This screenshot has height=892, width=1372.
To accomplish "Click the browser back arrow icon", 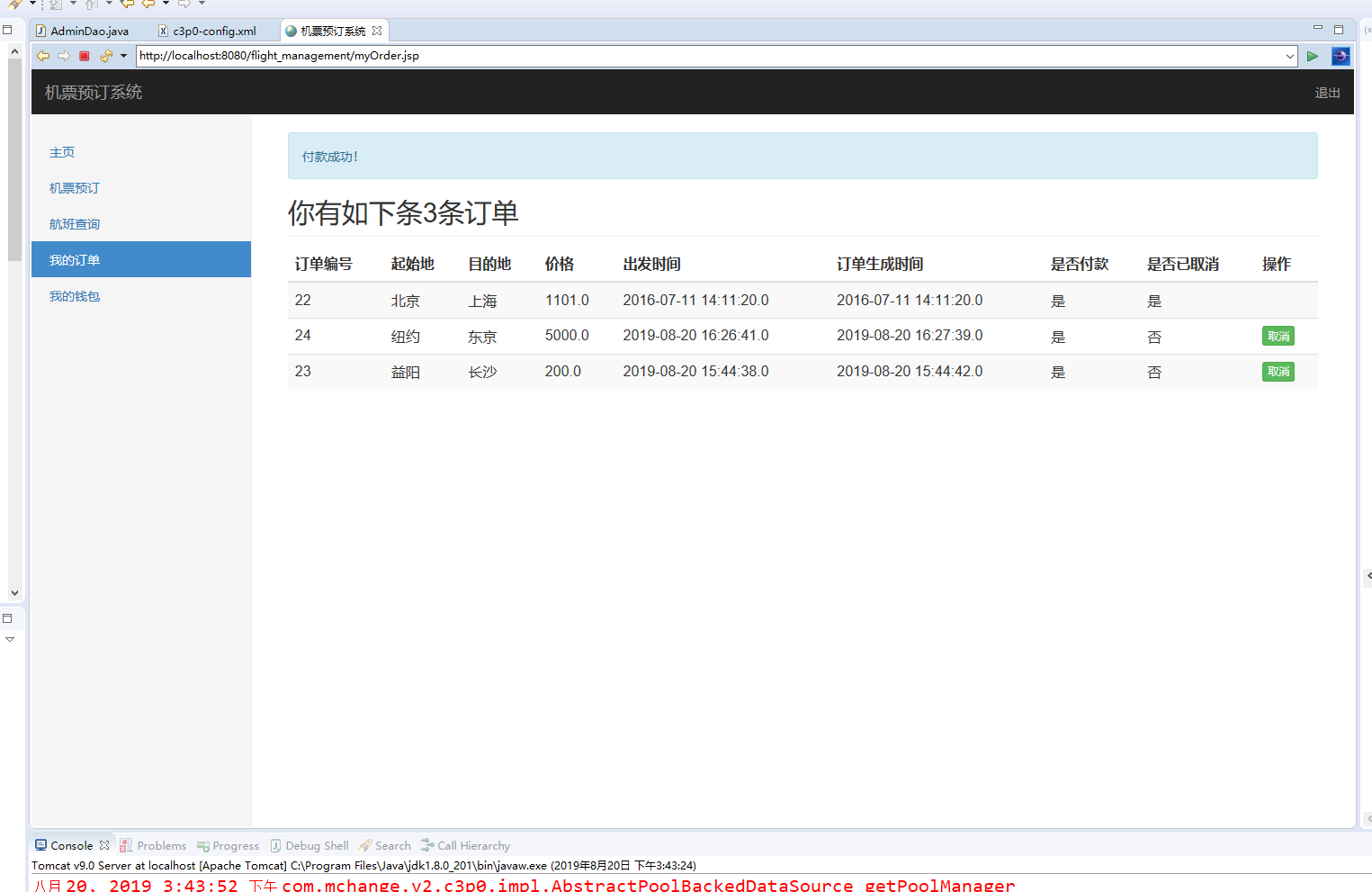I will click(x=42, y=56).
